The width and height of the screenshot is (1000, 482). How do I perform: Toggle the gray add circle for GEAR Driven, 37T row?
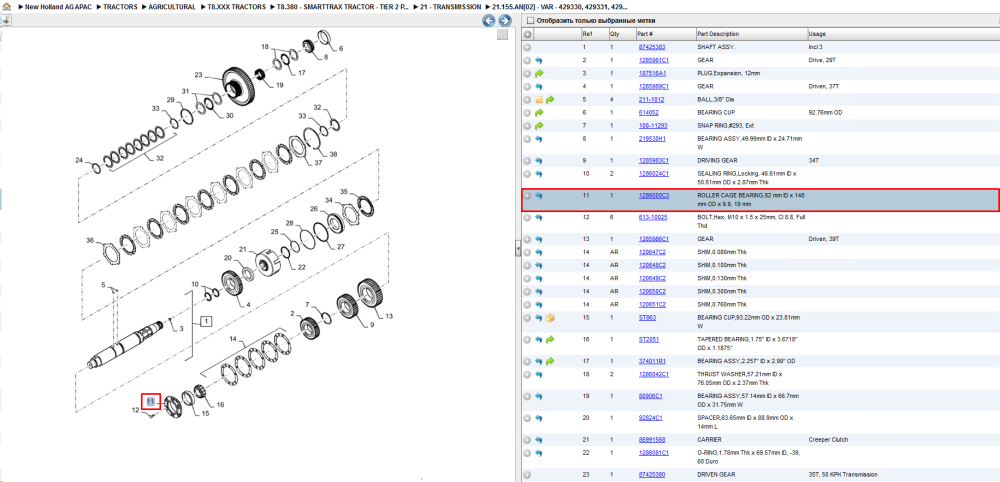pyautogui.click(x=527, y=86)
